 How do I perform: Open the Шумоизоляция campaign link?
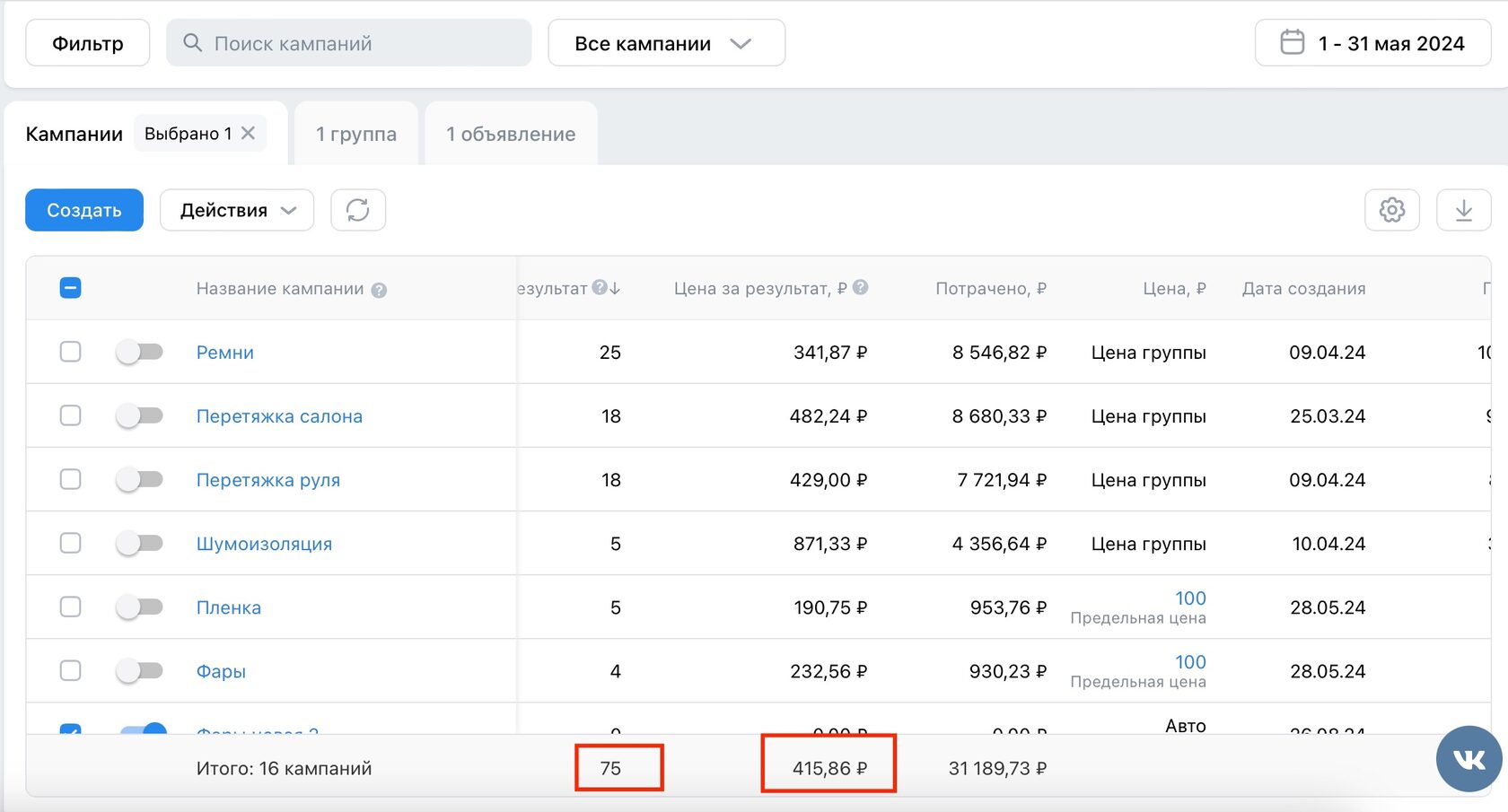point(264,544)
